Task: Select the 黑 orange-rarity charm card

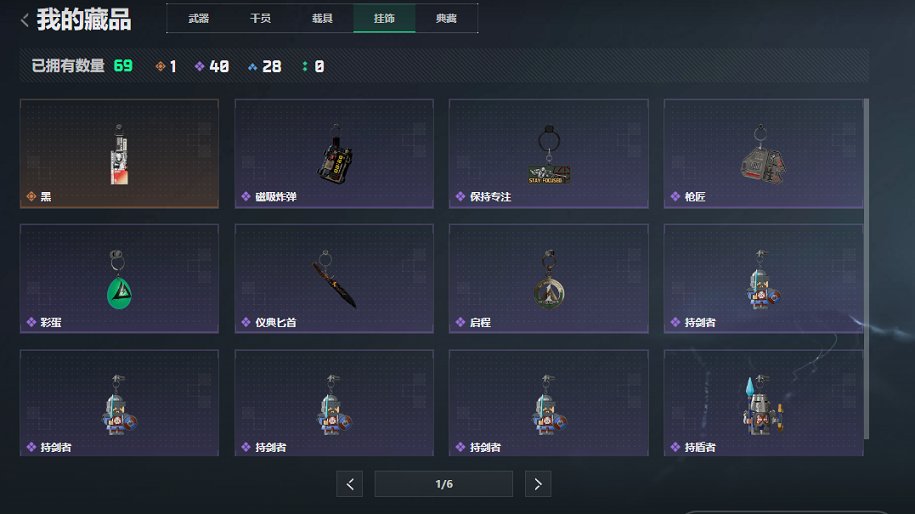Action: 120,153
